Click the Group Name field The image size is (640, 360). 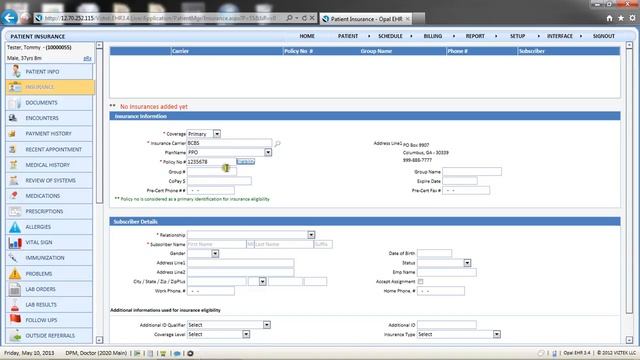(x=472, y=171)
